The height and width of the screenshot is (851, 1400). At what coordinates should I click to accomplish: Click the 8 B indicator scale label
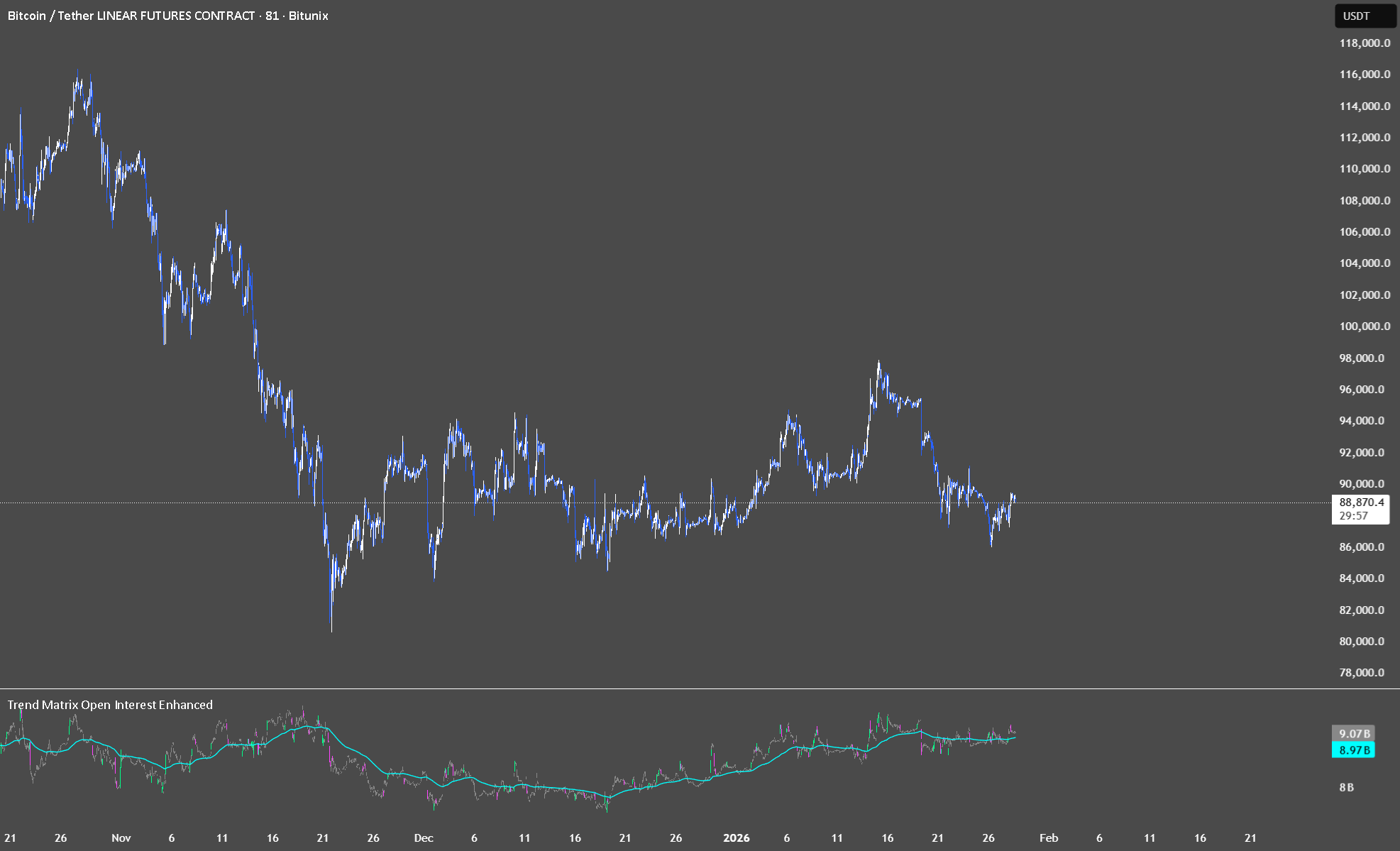pos(1346,787)
